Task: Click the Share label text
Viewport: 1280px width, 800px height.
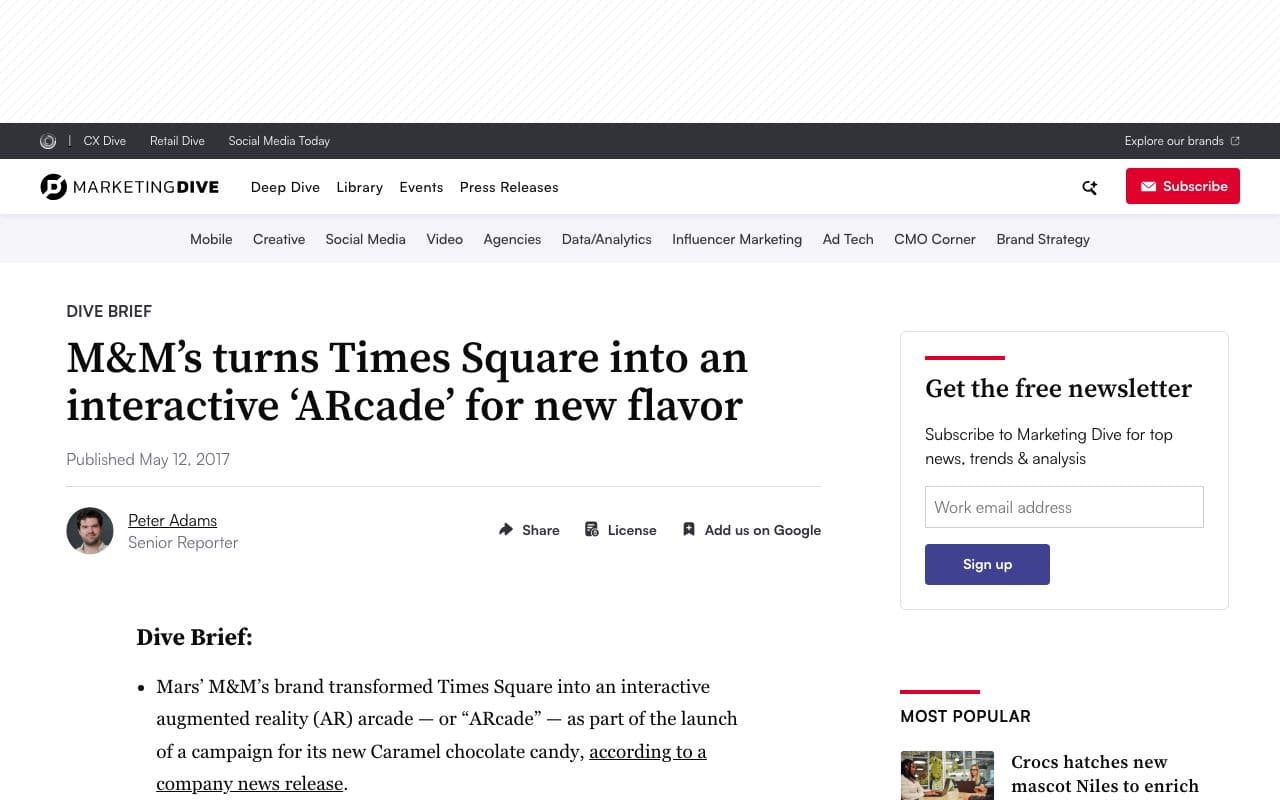Action: (x=541, y=530)
